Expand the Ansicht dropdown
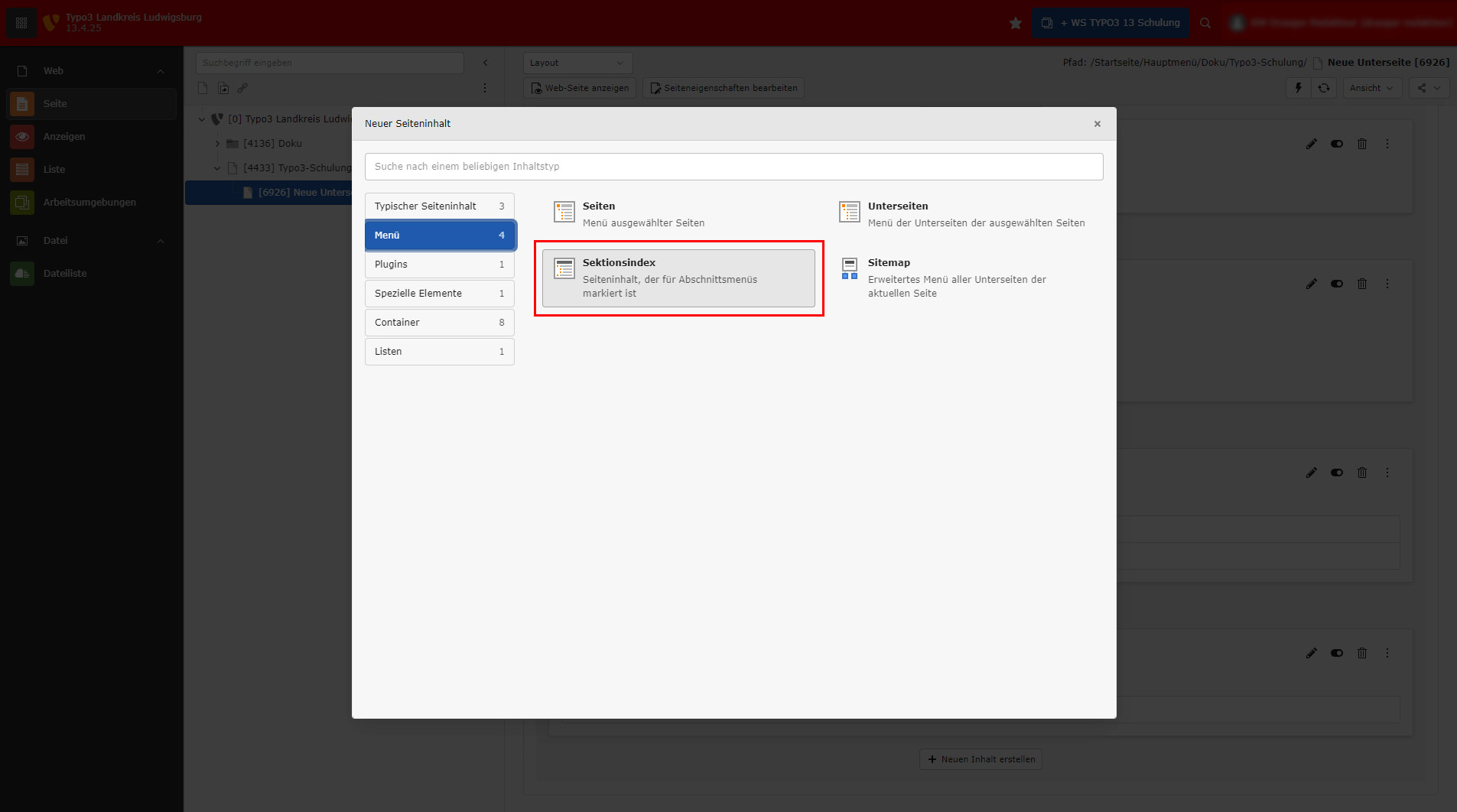The width and height of the screenshot is (1457, 812). click(1371, 88)
